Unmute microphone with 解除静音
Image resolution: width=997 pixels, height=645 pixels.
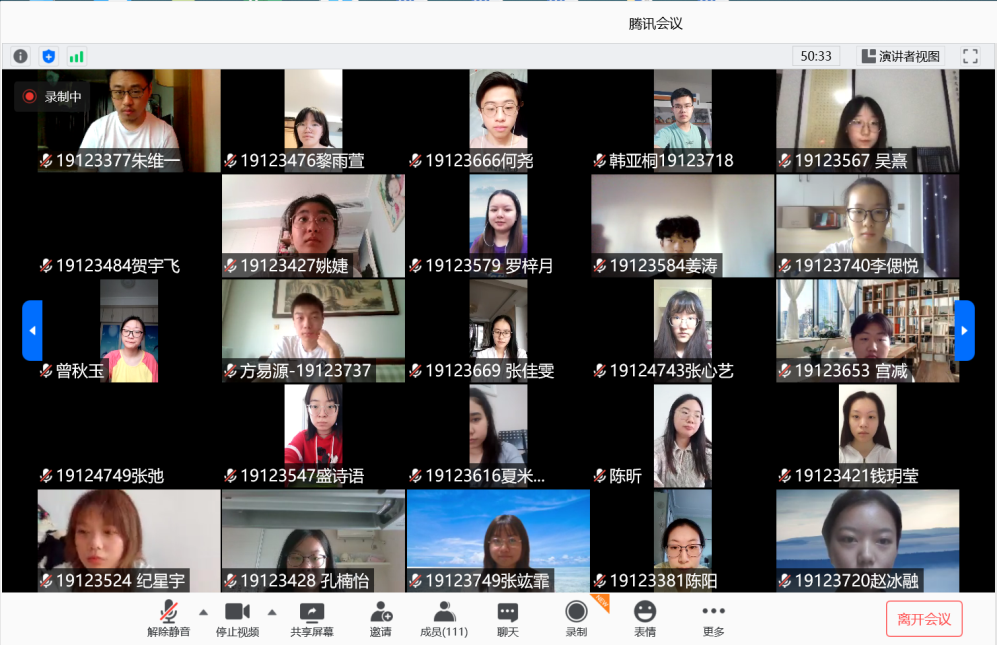pyautogui.click(x=168, y=618)
